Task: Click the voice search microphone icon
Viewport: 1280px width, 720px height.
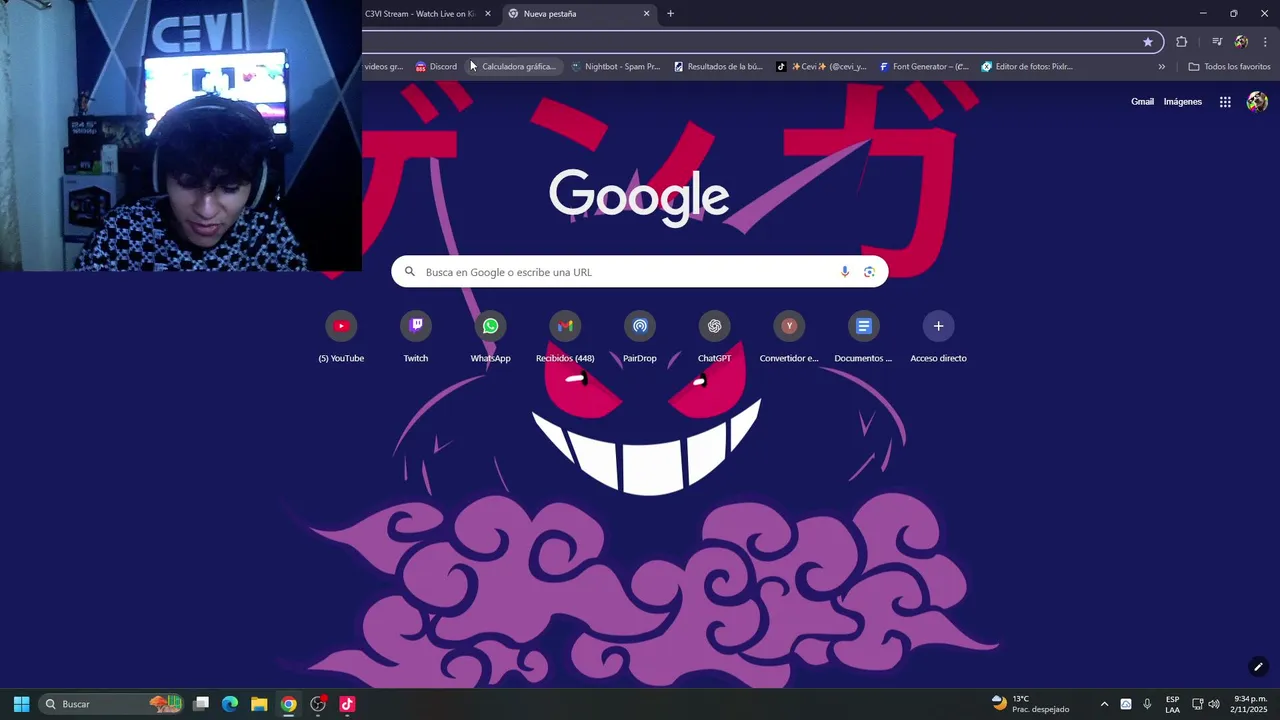Action: click(x=845, y=272)
